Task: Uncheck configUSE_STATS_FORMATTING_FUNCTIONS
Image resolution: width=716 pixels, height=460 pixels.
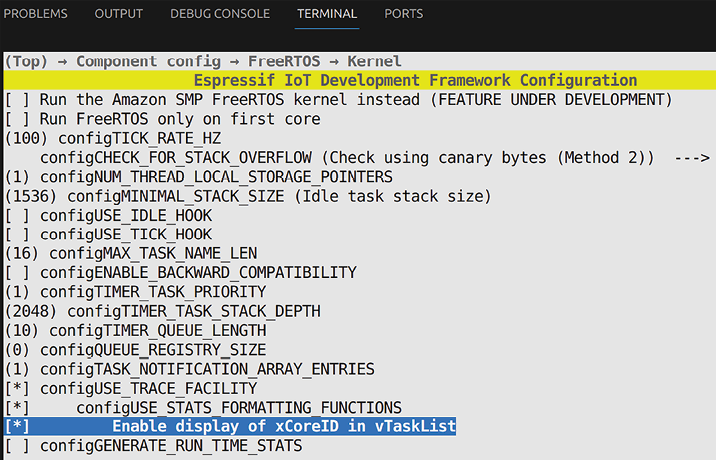Action: click(17, 407)
